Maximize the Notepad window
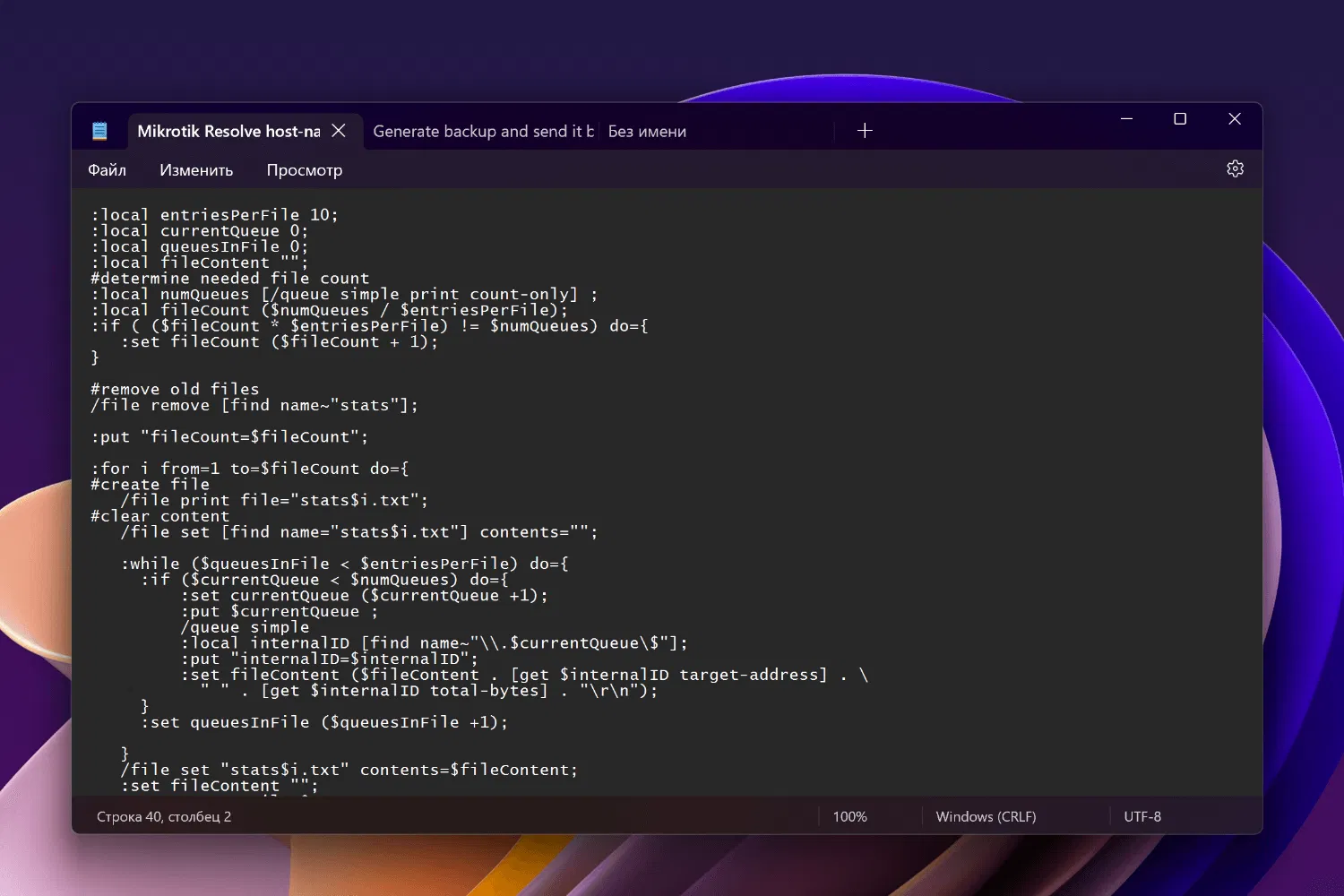This screenshot has height=896, width=1344. 1180,118
